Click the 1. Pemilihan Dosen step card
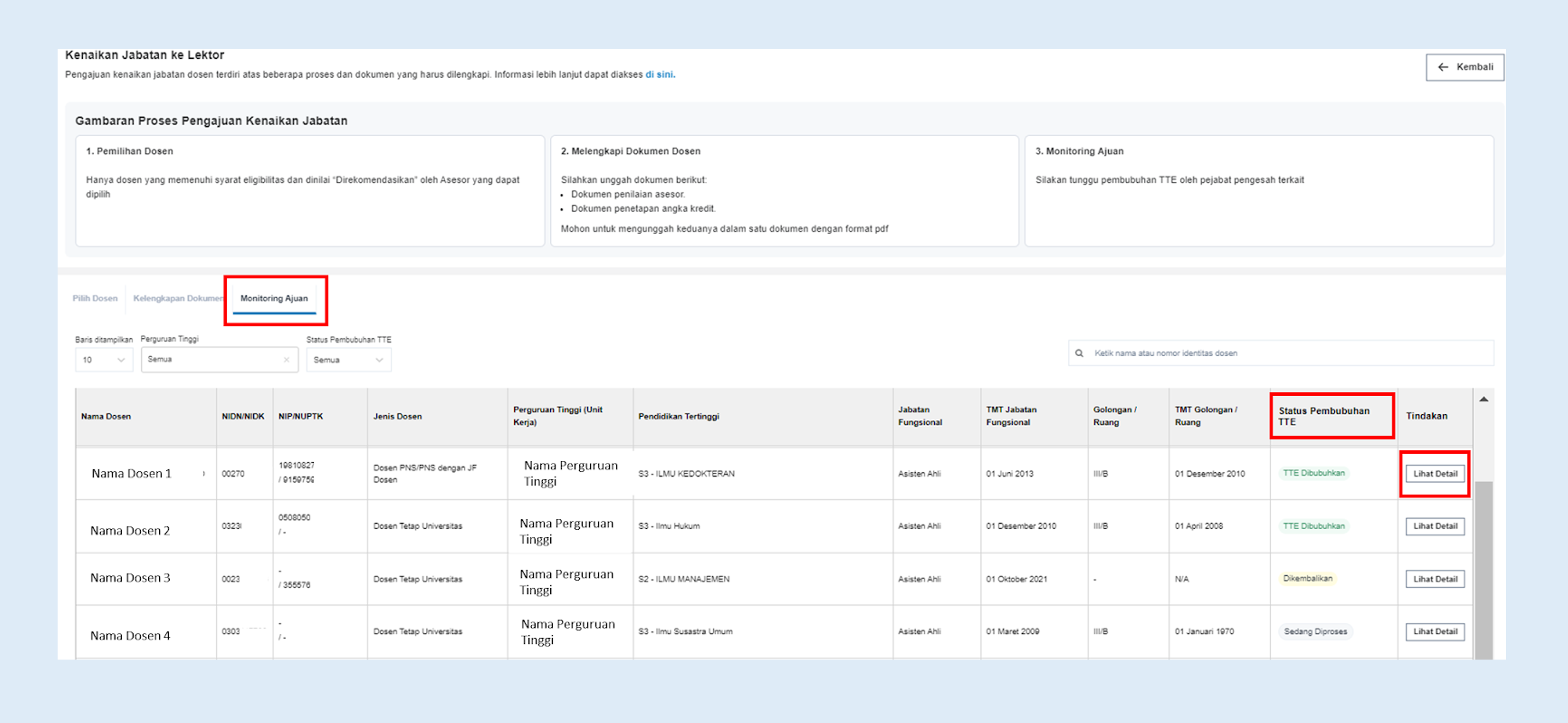The height and width of the screenshot is (723, 1568). click(310, 190)
